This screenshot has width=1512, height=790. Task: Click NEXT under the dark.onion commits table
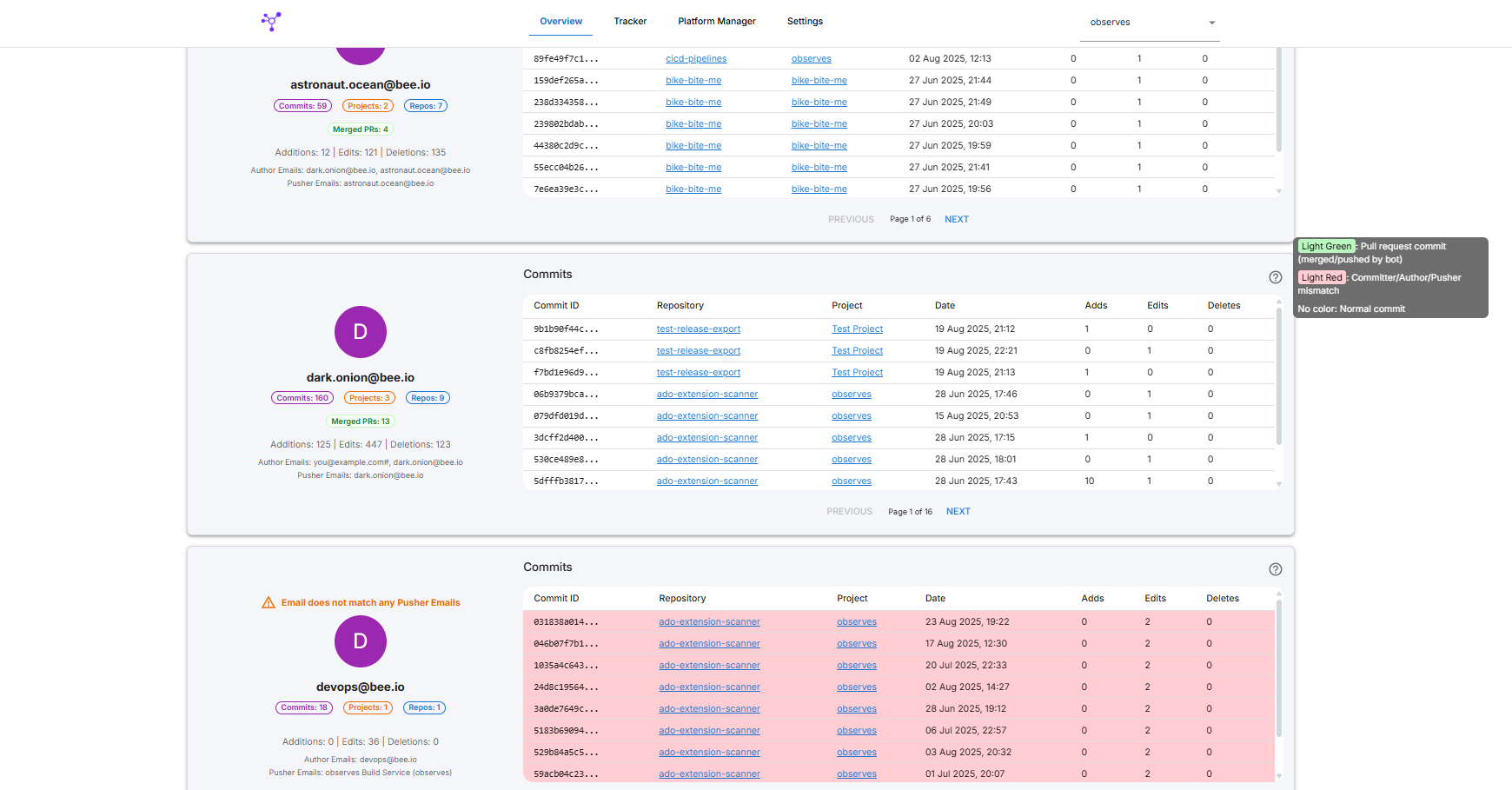pos(958,512)
